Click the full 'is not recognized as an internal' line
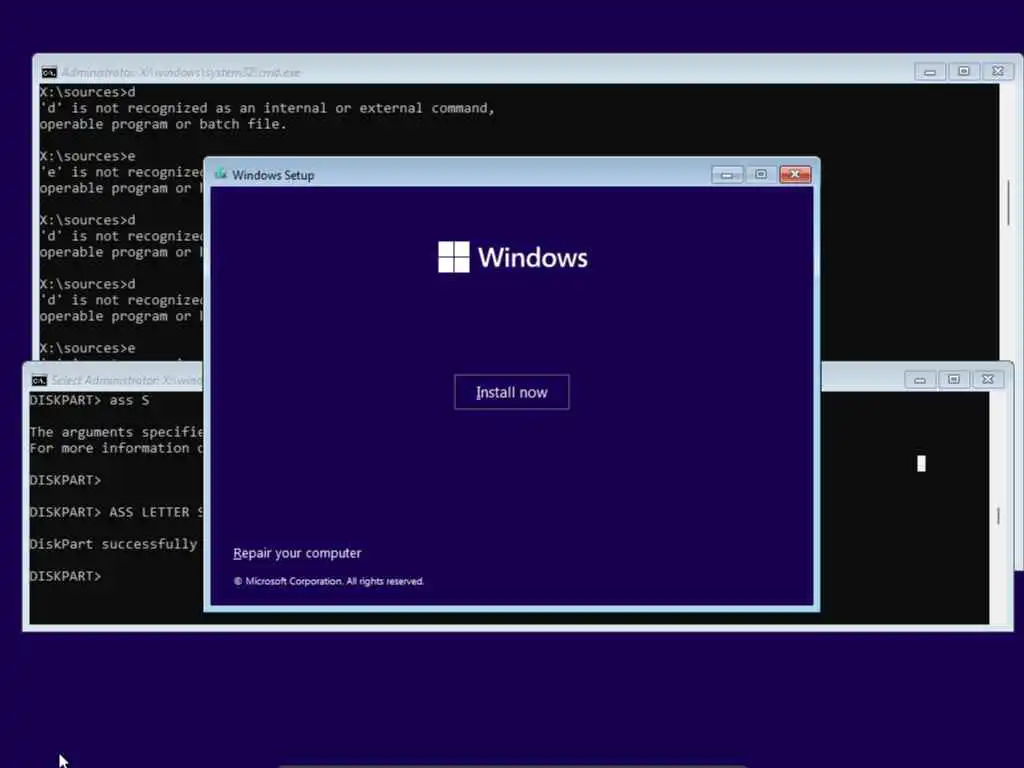Screen dimensions: 1024x768 [268, 108]
